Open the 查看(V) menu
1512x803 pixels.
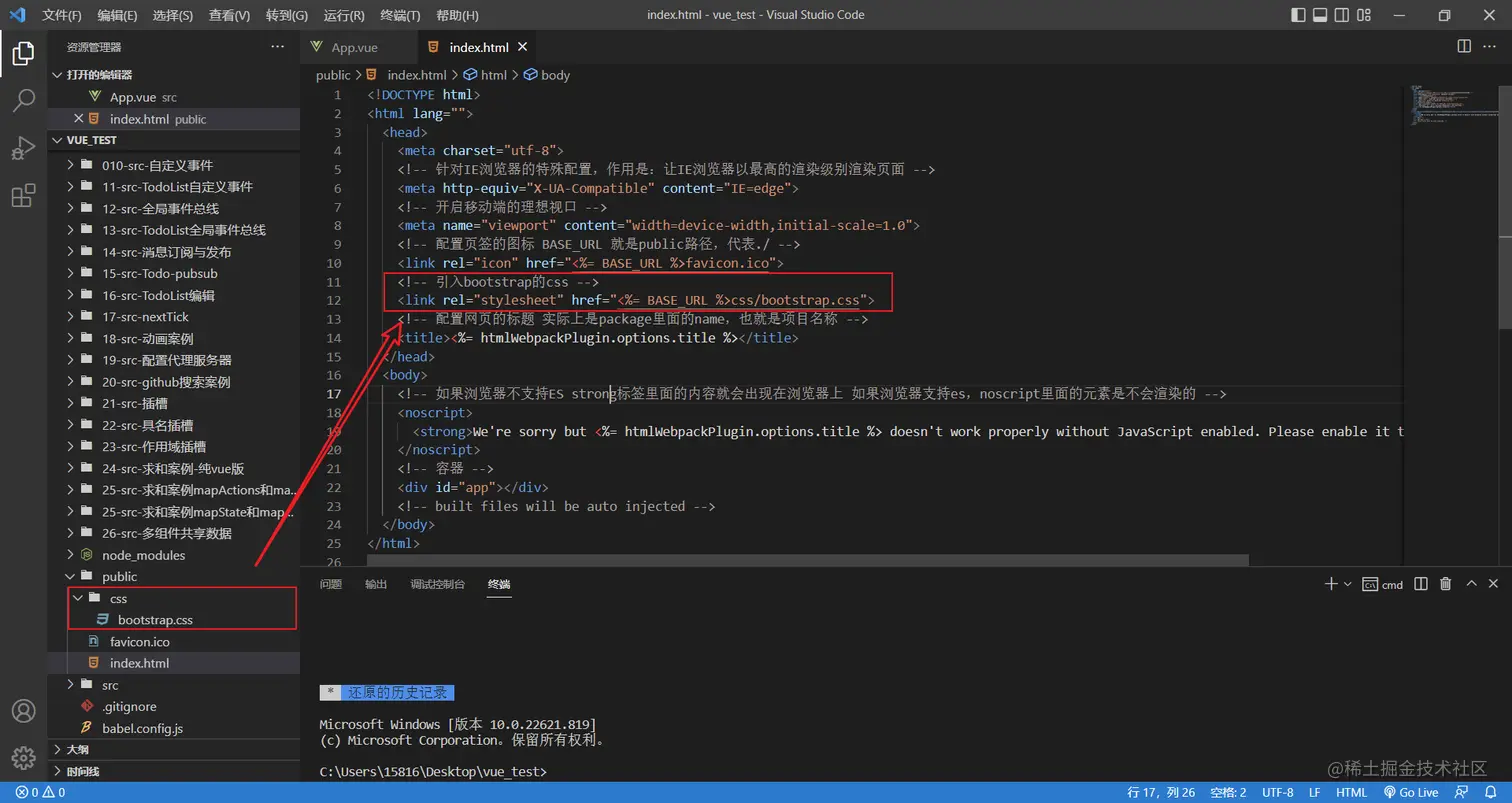coord(230,15)
